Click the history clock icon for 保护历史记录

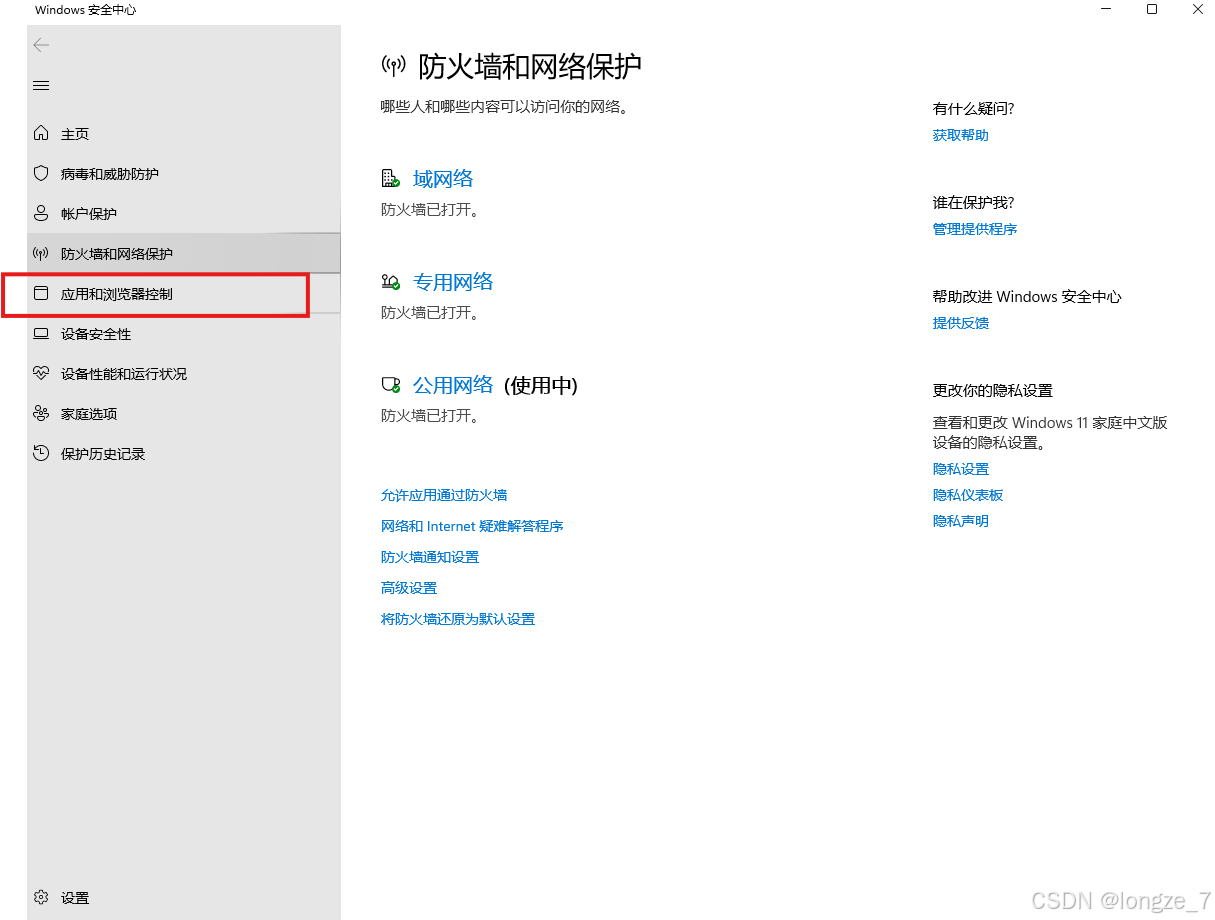pos(41,453)
